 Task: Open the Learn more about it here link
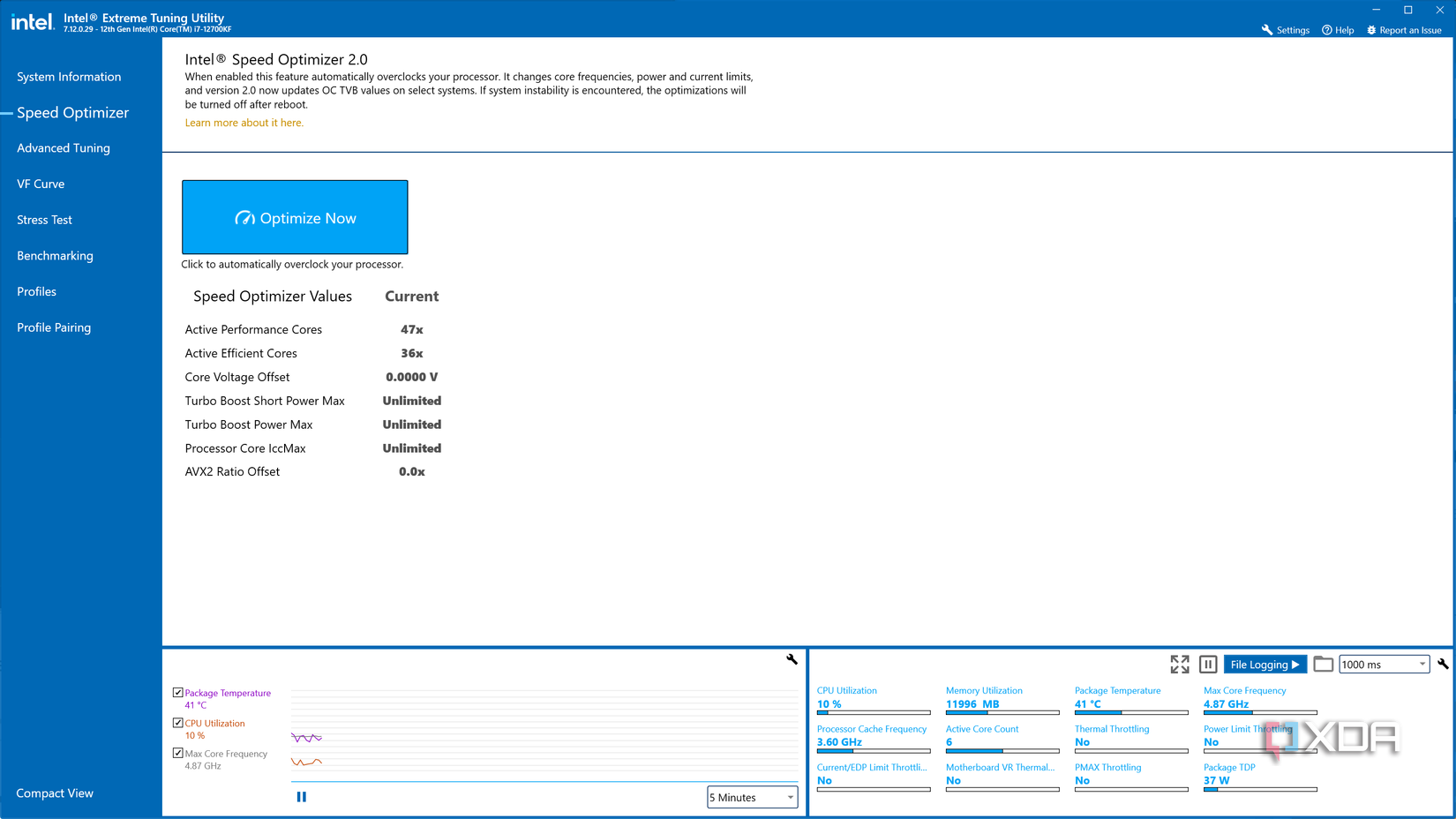pos(244,123)
